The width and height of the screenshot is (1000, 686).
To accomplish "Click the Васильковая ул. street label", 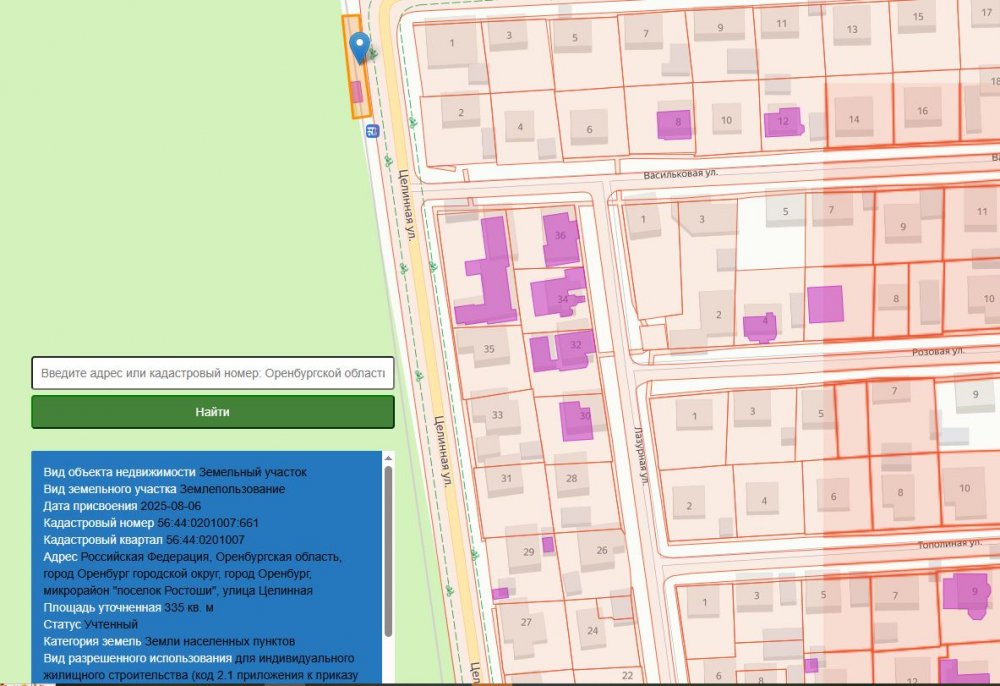I will click(681, 173).
